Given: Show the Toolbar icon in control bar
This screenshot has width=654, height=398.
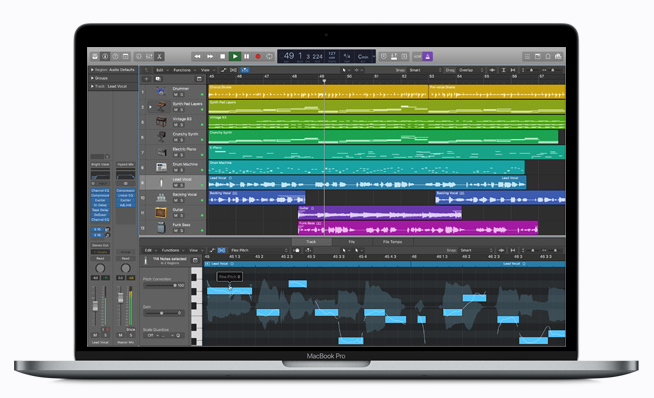Looking at the screenshot, I should (126, 56).
